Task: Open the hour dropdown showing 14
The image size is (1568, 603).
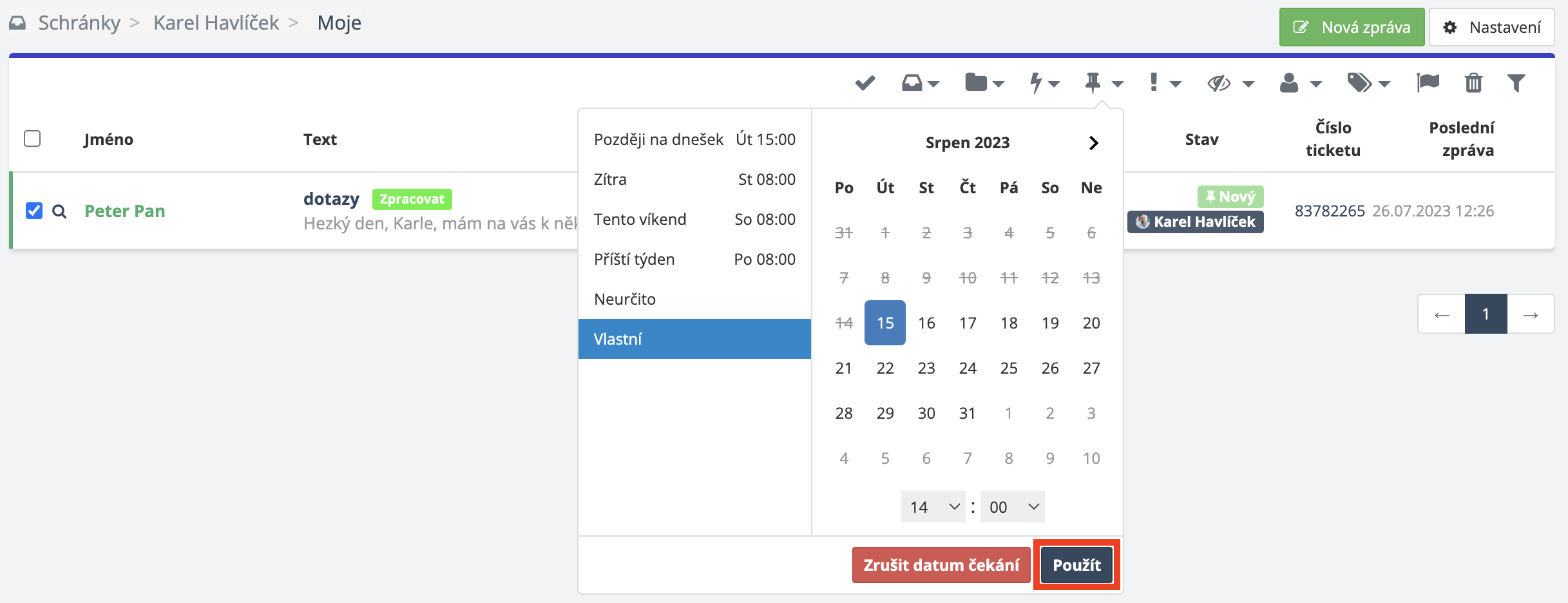Action: click(x=933, y=507)
